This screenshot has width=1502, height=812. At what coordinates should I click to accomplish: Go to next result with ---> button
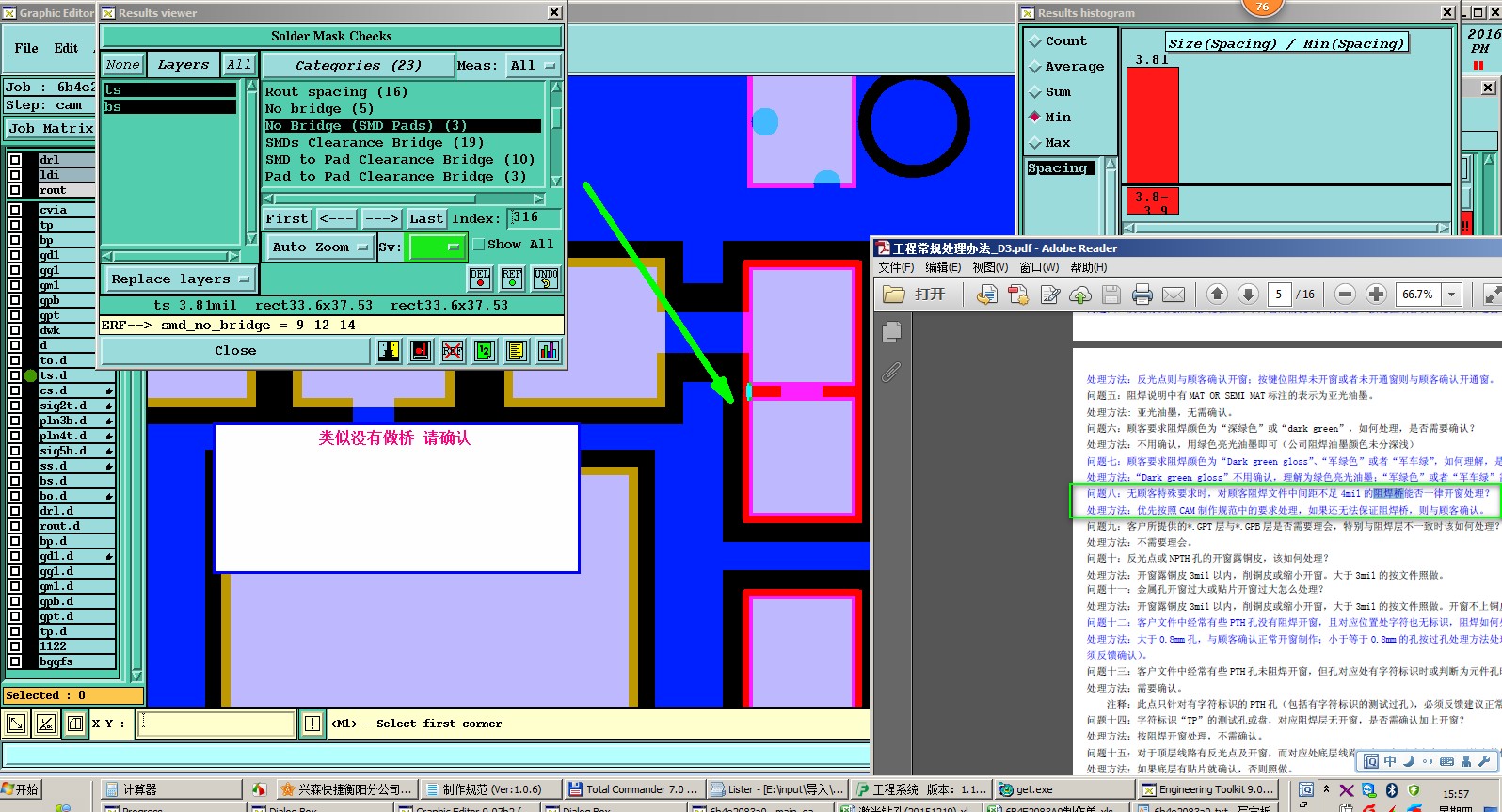tap(381, 218)
